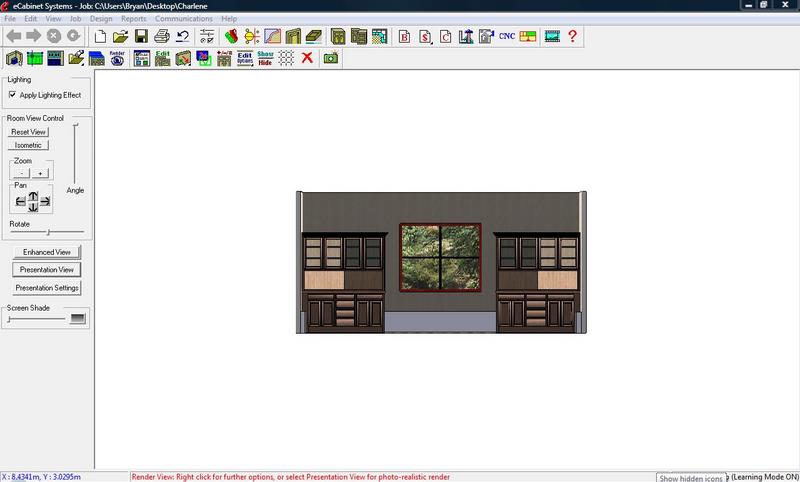Click the single cabinet editor icon
The image size is (800, 482).
click(338, 36)
